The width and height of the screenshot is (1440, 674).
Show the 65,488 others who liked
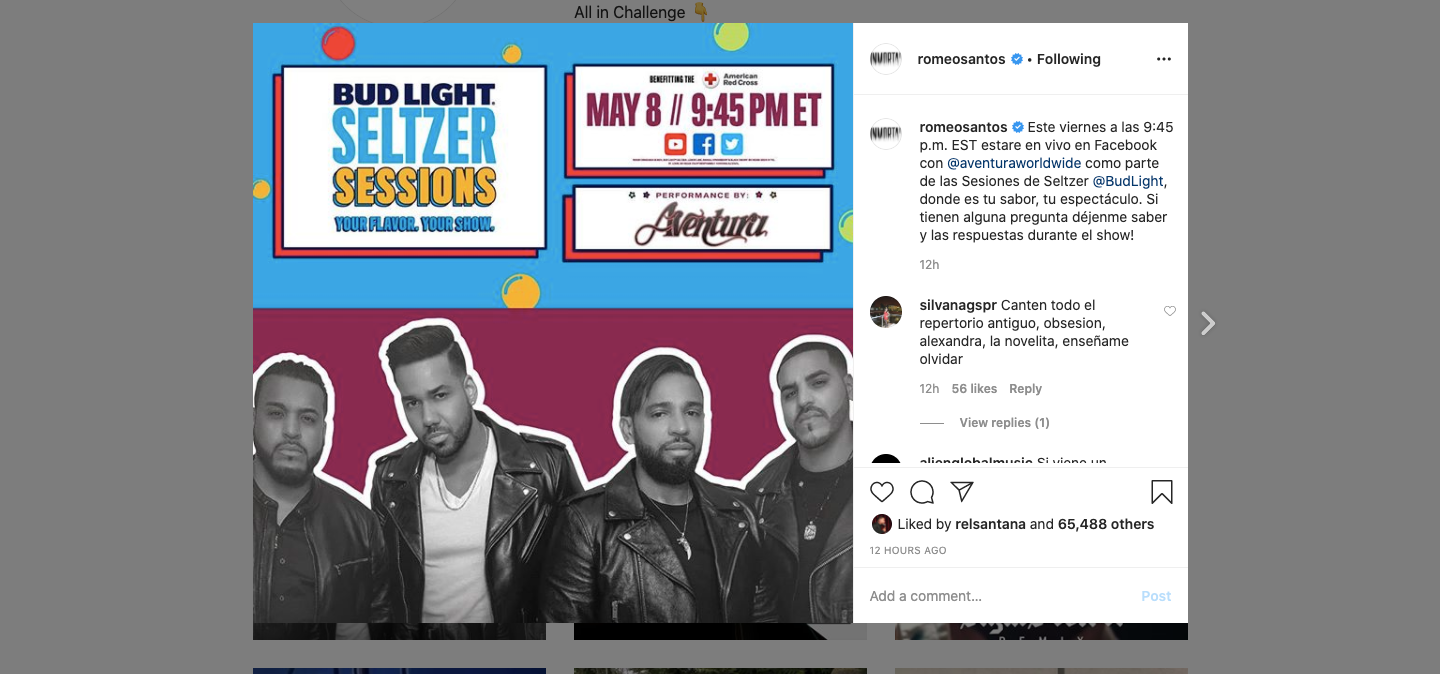click(1106, 524)
